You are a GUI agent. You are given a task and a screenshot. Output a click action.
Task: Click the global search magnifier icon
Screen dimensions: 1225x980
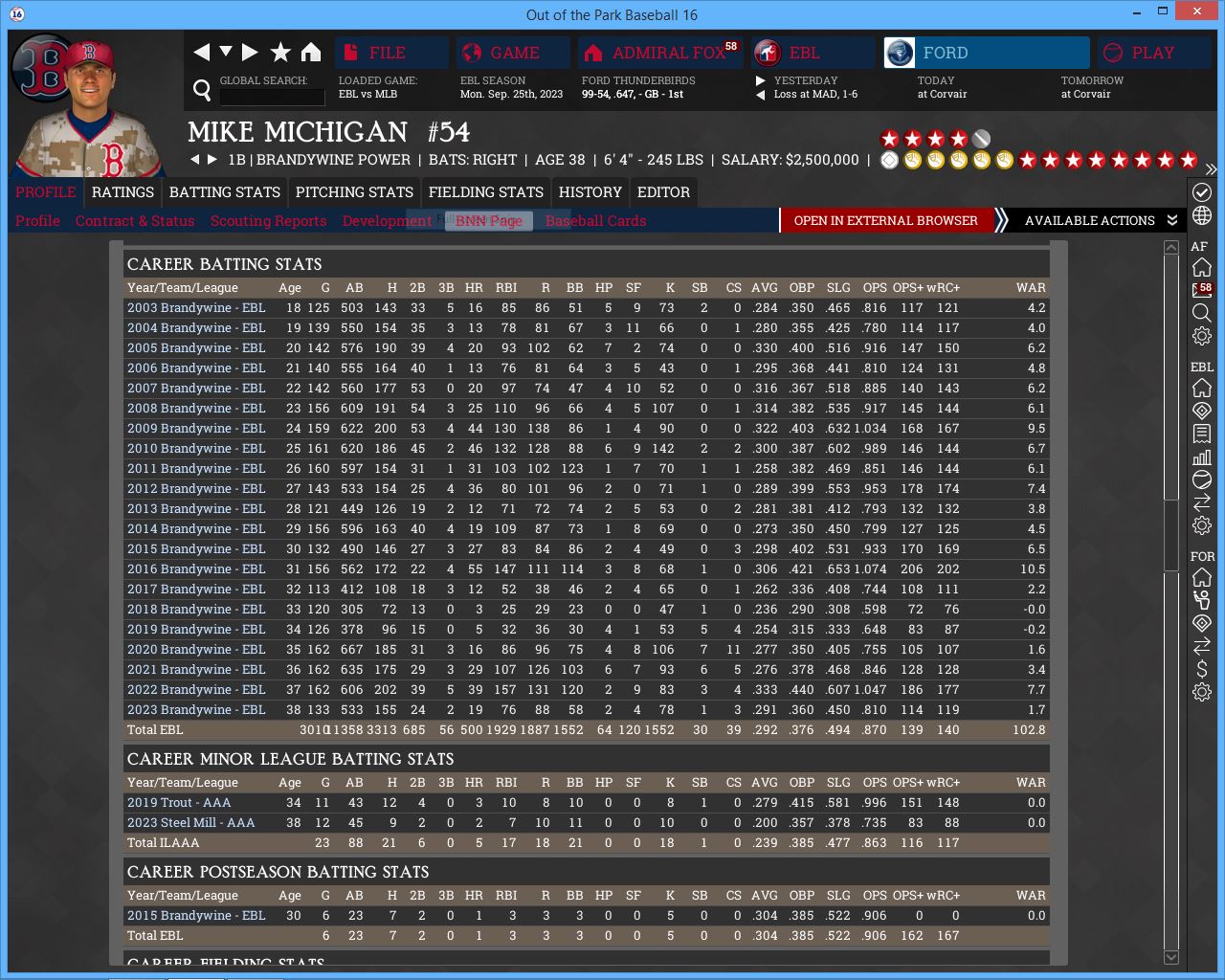pos(202,90)
